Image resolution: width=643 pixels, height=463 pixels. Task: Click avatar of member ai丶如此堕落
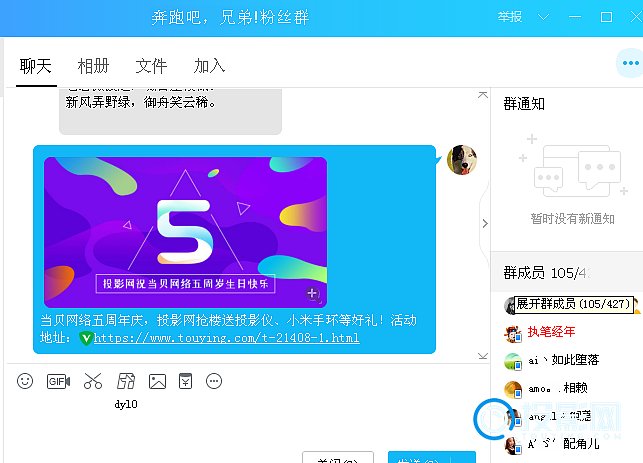point(513,361)
